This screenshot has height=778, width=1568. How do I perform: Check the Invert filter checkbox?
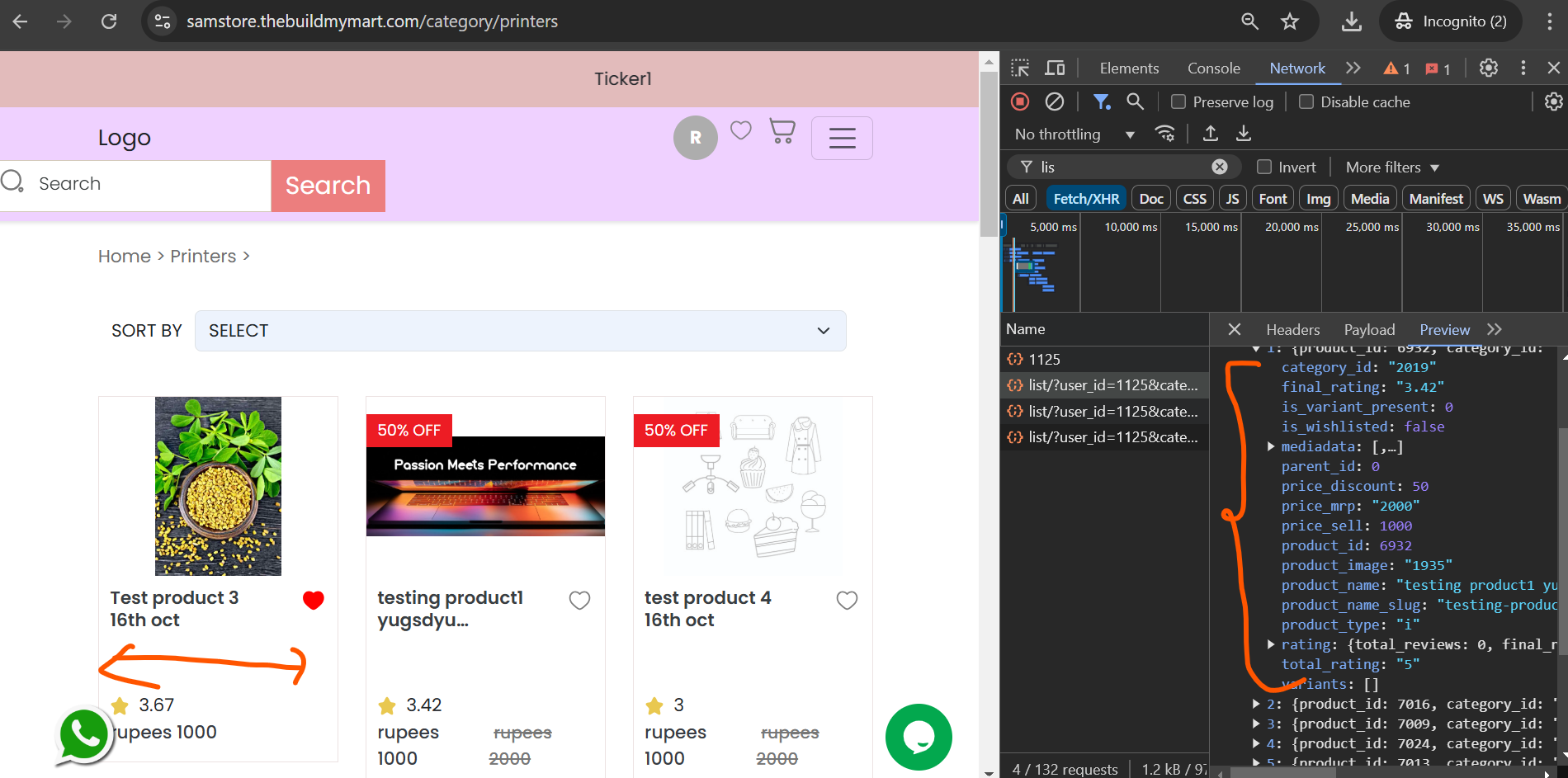1264,167
